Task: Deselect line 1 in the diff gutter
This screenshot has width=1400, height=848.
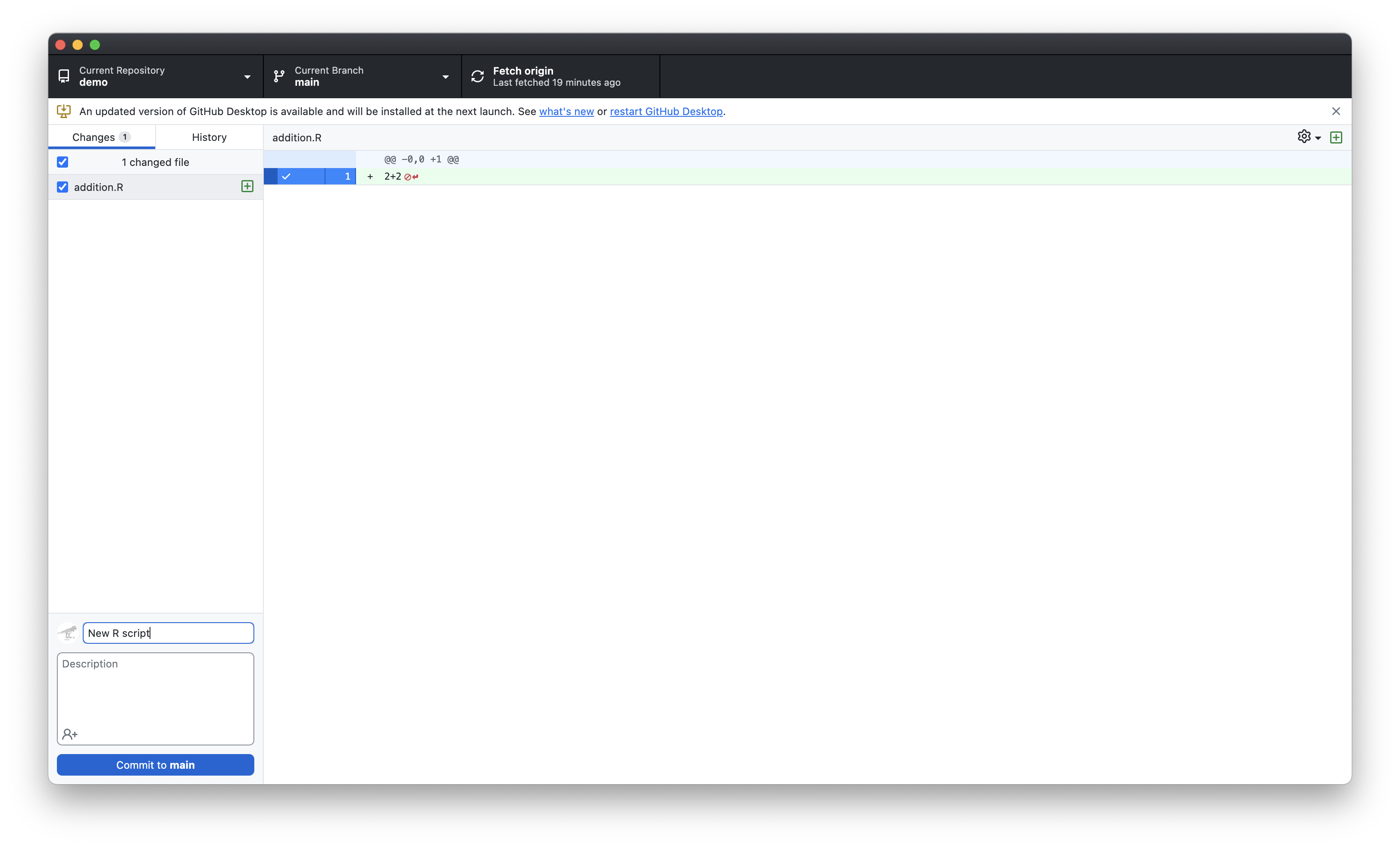Action: click(286, 177)
